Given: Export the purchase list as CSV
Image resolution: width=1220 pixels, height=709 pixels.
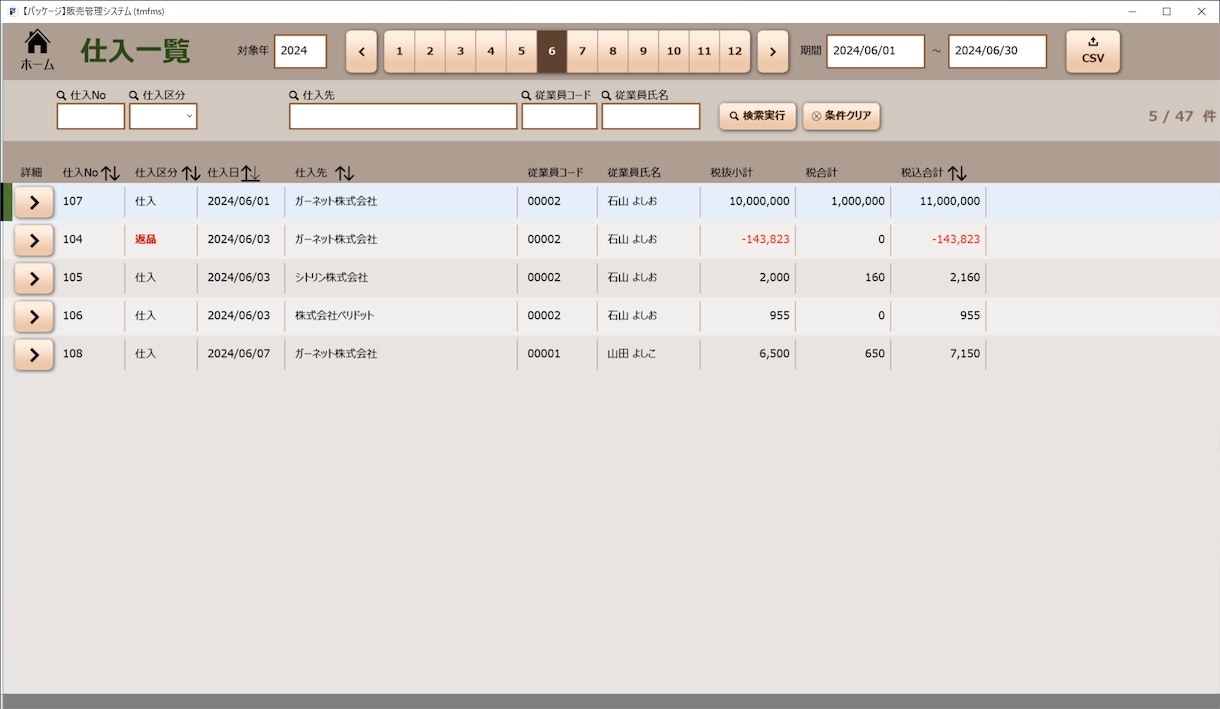Looking at the screenshot, I should [x=1093, y=51].
